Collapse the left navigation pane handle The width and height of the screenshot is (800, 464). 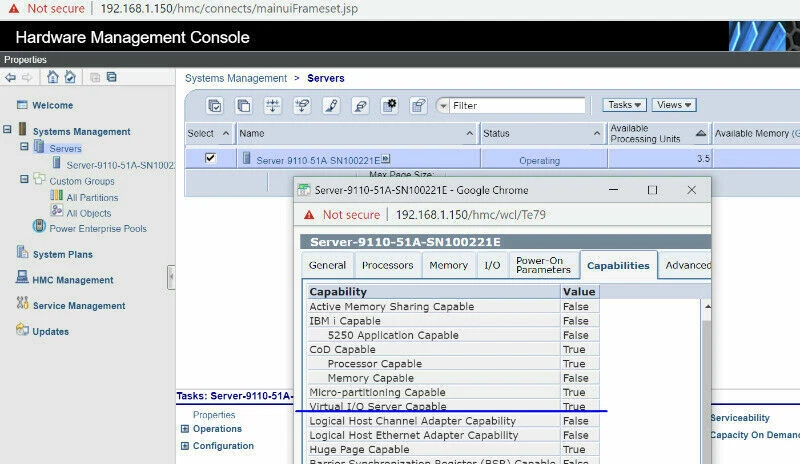point(171,277)
